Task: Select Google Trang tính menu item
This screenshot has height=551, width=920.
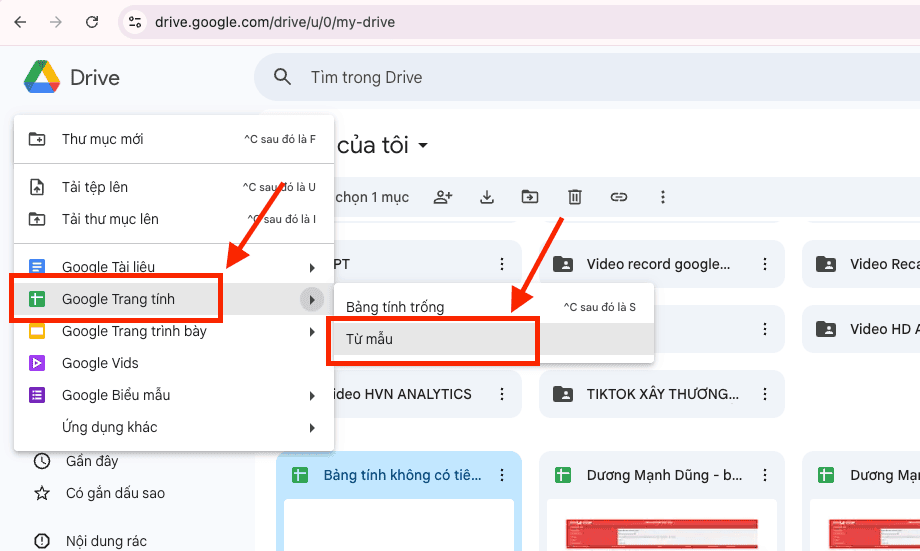Action: (x=174, y=299)
